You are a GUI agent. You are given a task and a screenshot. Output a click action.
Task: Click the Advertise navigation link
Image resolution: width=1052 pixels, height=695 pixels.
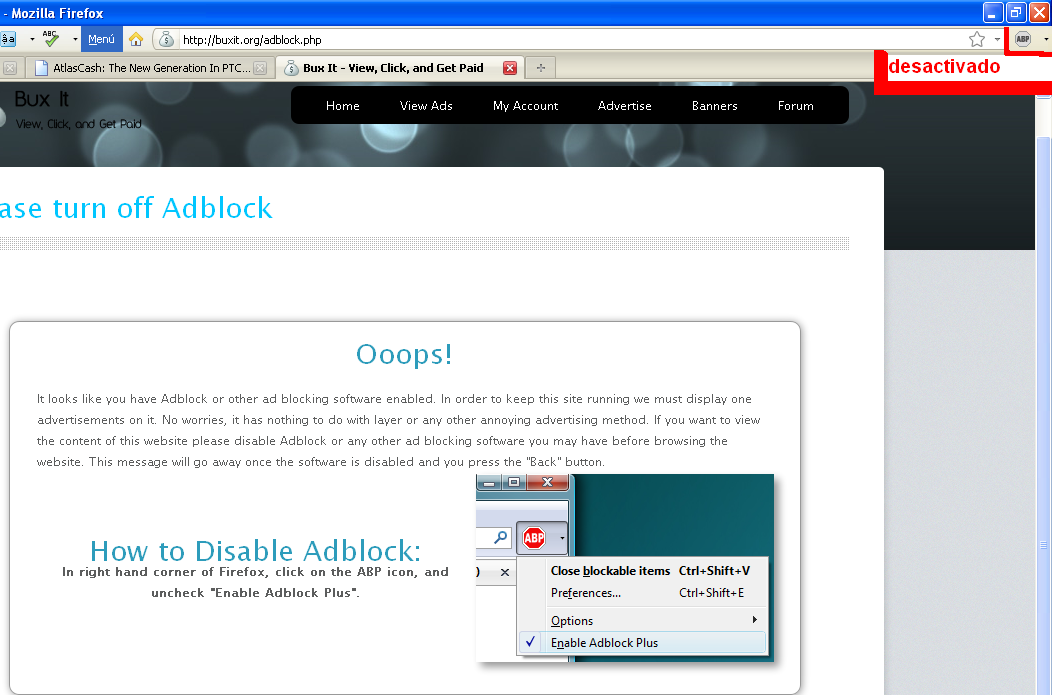(625, 106)
